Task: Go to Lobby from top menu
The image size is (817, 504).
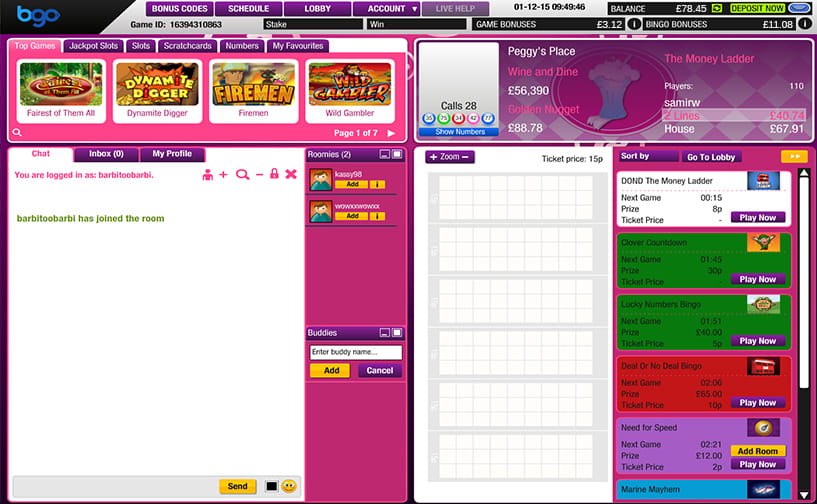Action: [317, 9]
